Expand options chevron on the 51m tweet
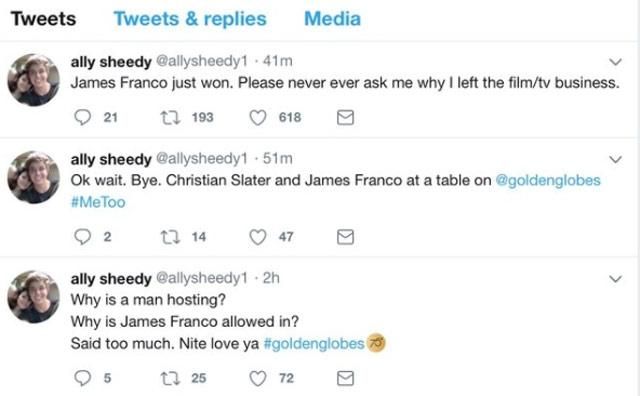The width and height of the screenshot is (640, 396). [x=615, y=159]
